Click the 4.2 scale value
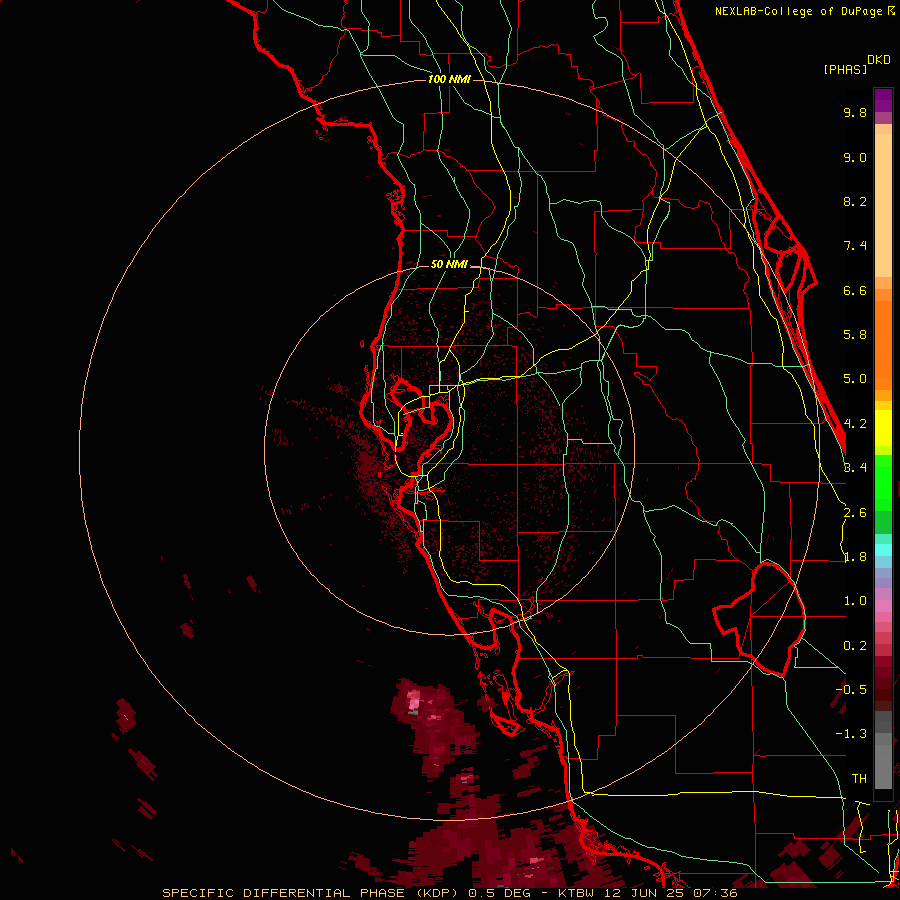The image size is (900, 900). click(855, 424)
